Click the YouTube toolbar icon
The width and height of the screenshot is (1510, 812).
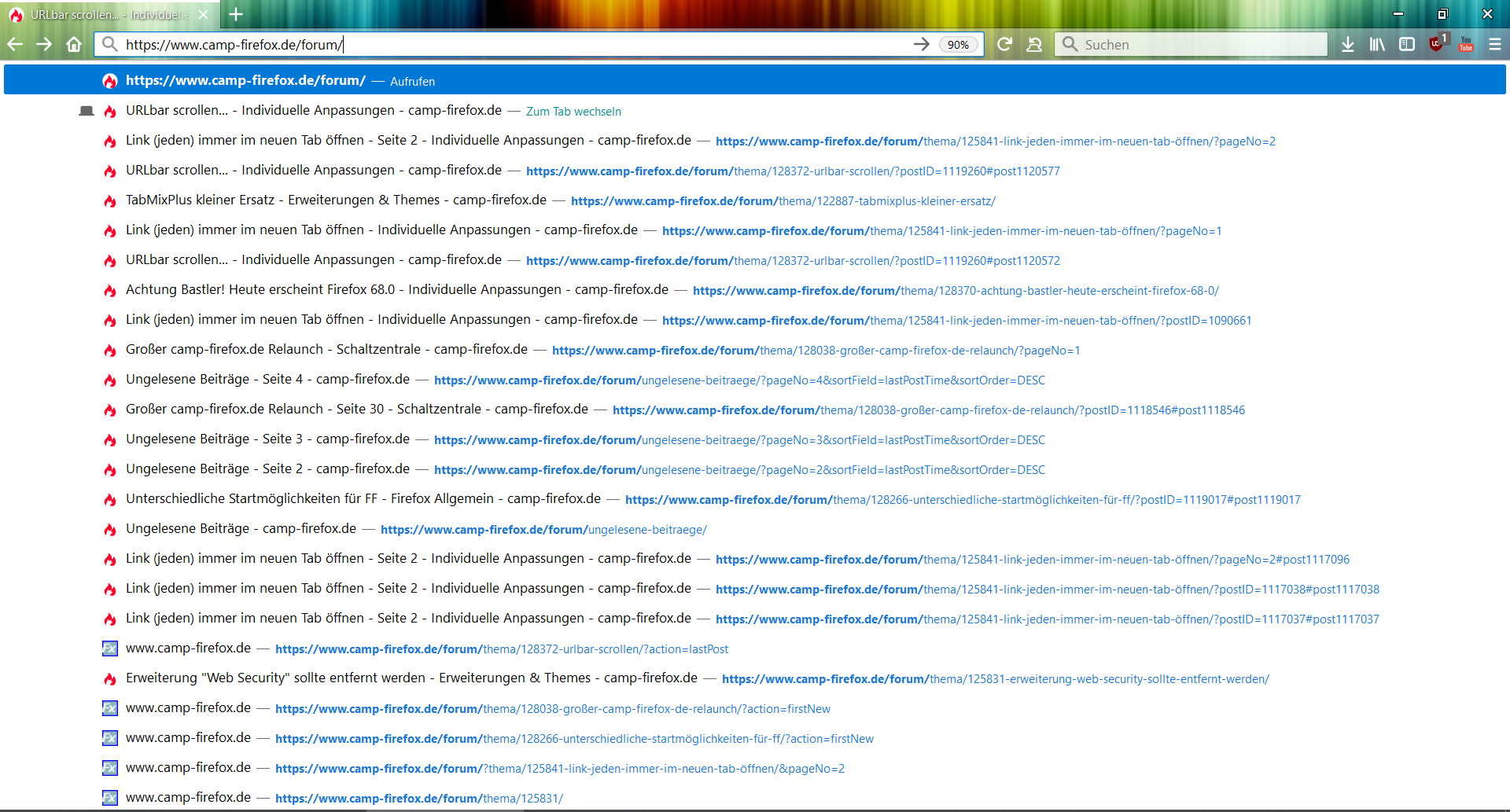(1466, 44)
